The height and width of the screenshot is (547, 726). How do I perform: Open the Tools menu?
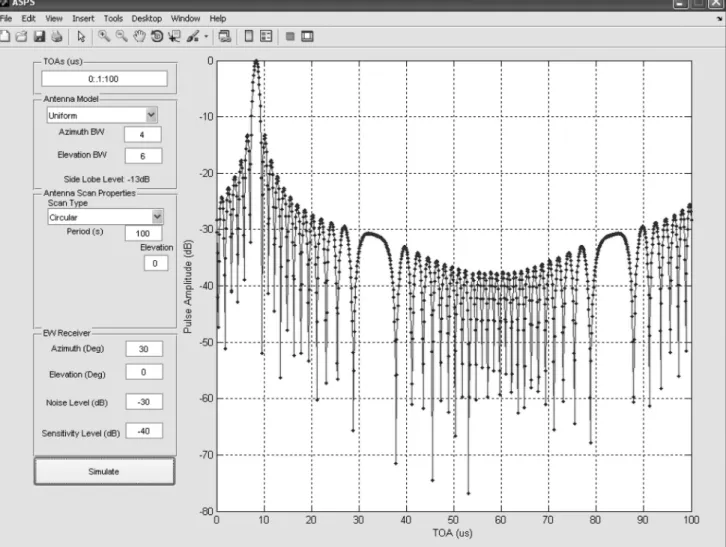113,19
